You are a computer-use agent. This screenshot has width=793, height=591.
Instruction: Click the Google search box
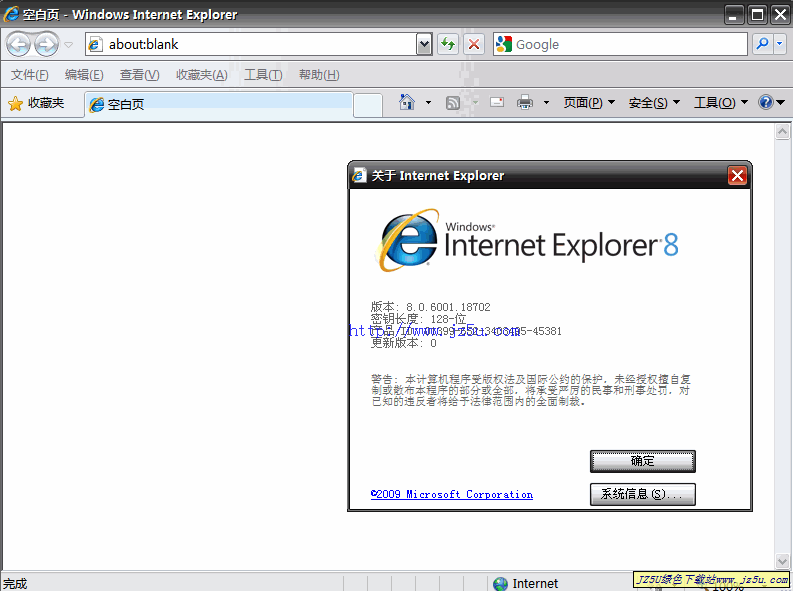tap(620, 44)
